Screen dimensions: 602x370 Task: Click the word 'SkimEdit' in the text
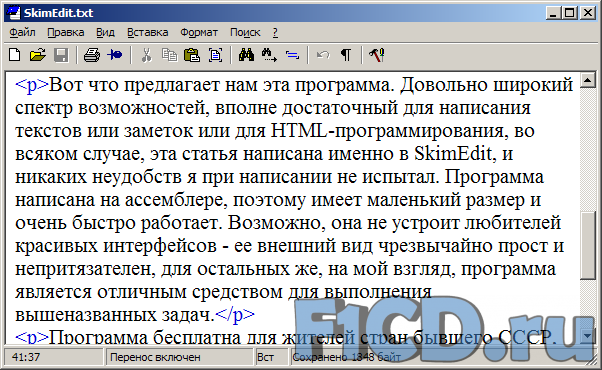coord(453,154)
